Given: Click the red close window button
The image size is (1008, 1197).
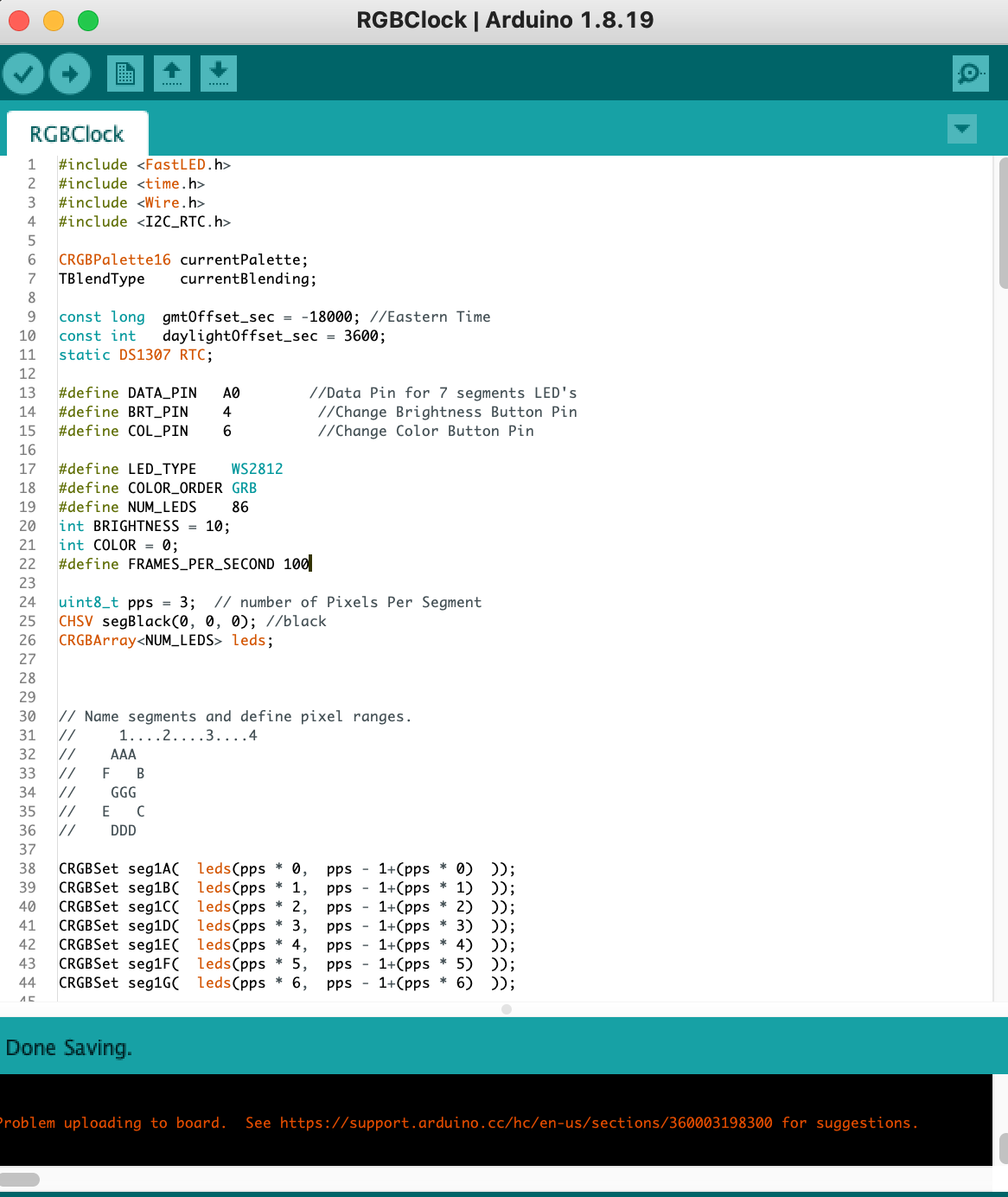Looking at the screenshot, I should 19,21.
